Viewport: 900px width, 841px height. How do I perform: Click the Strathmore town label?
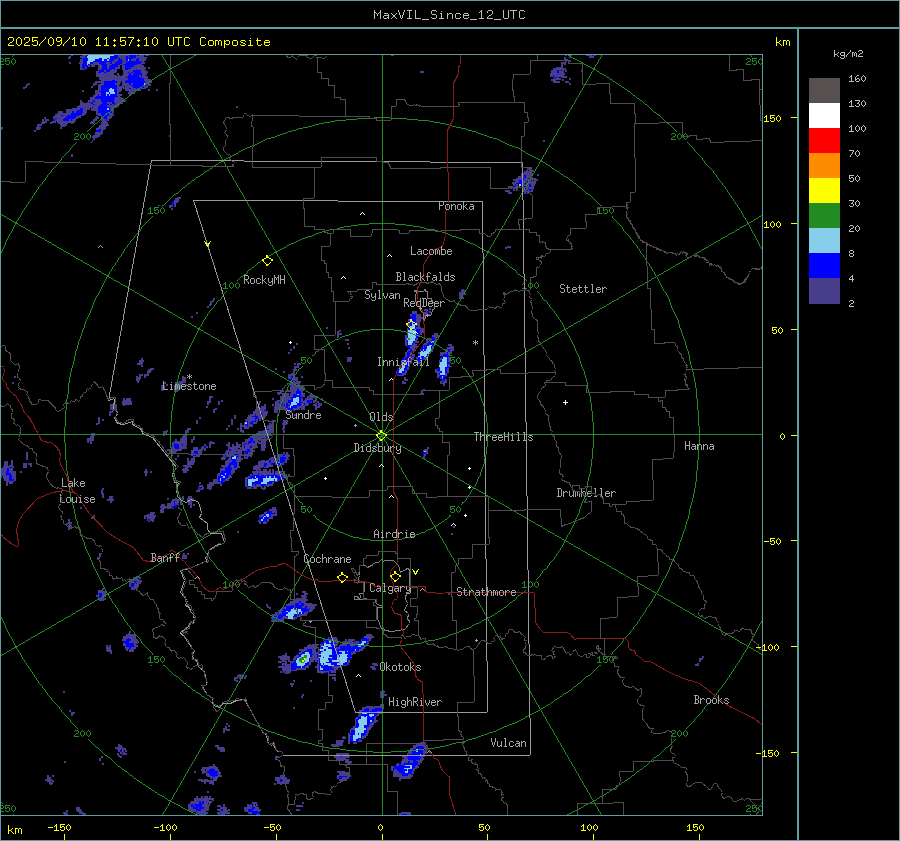click(486, 592)
